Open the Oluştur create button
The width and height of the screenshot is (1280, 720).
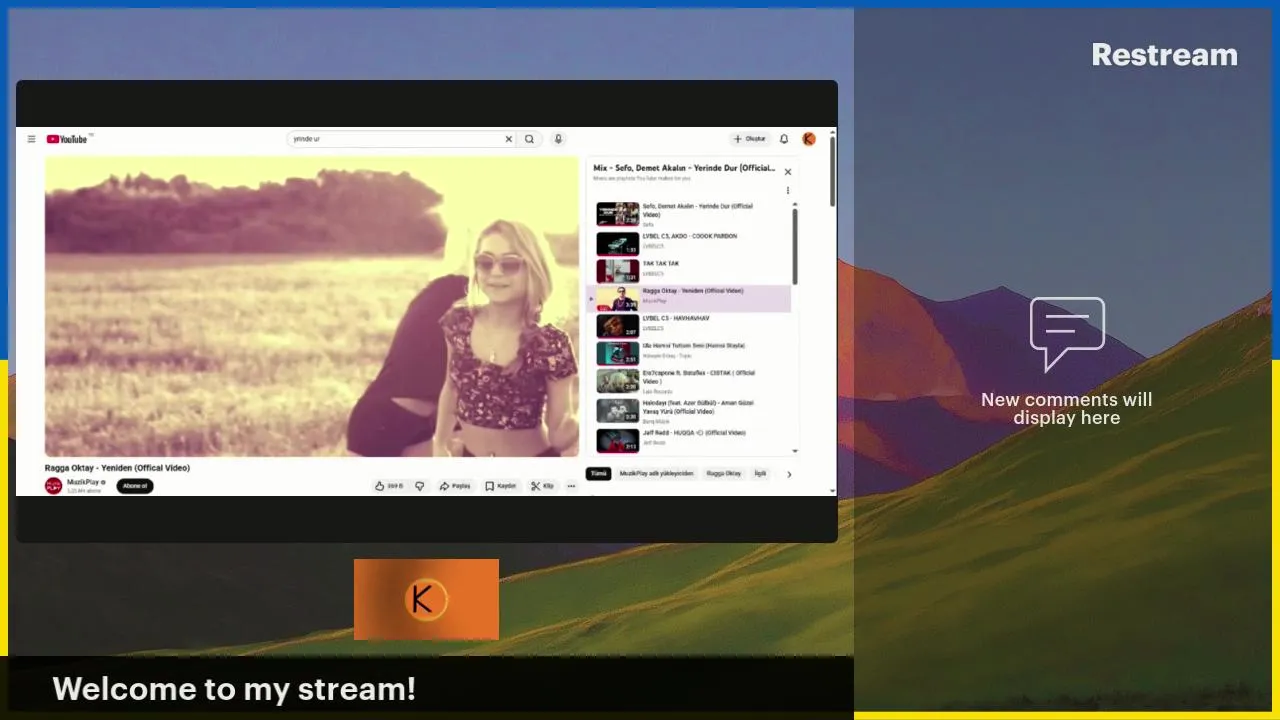click(x=749, y=139)
